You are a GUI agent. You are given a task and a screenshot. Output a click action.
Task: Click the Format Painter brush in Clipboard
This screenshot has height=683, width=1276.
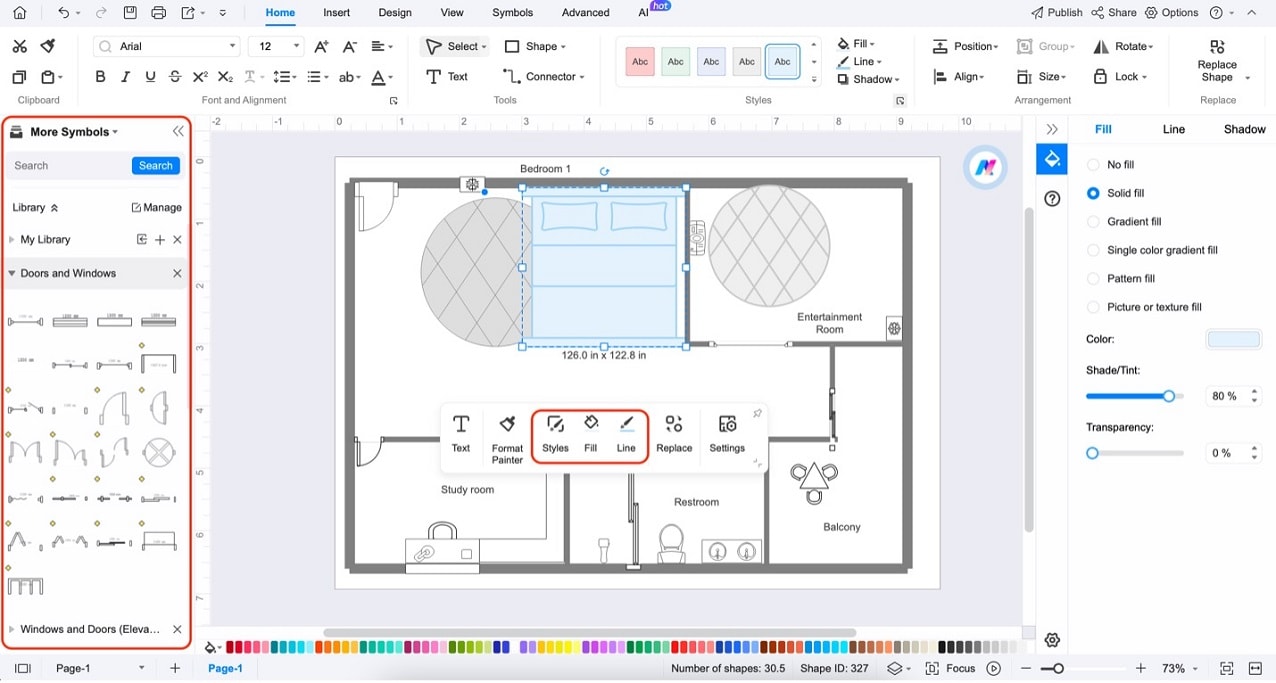click(x=47, y=46)
